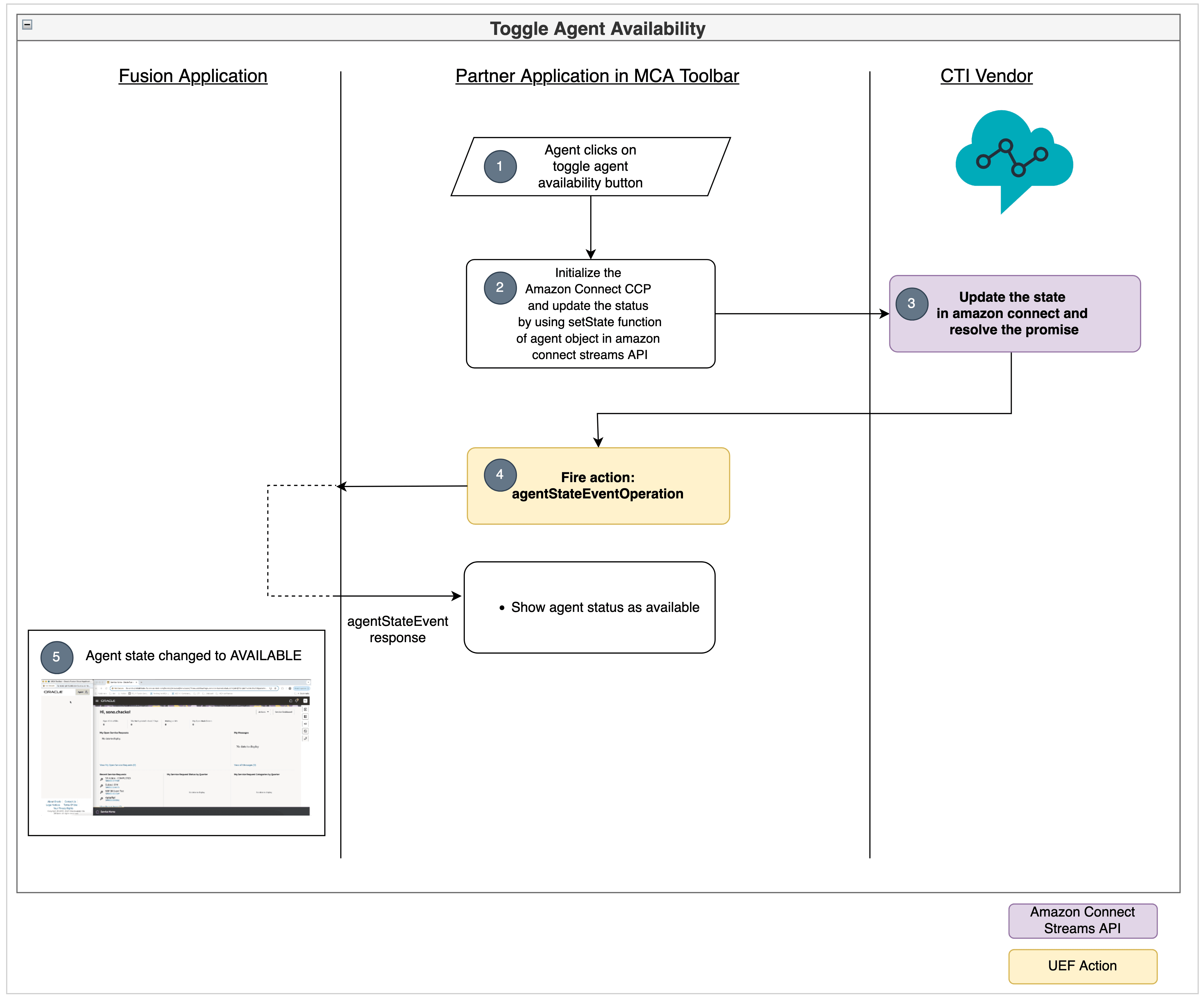The width and height of the screenshot is (1204, 998).
Task: Select the UEF Action legend box
Action: click(1082, 967)
